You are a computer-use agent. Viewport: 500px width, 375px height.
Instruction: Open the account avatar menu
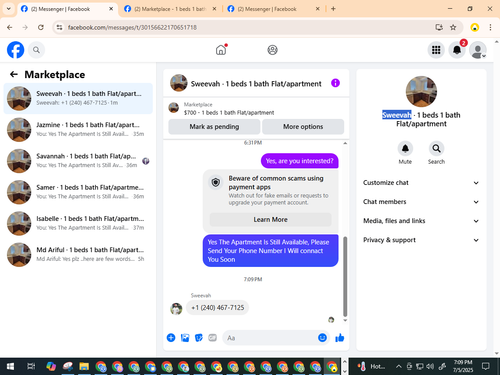coord(478,50)
